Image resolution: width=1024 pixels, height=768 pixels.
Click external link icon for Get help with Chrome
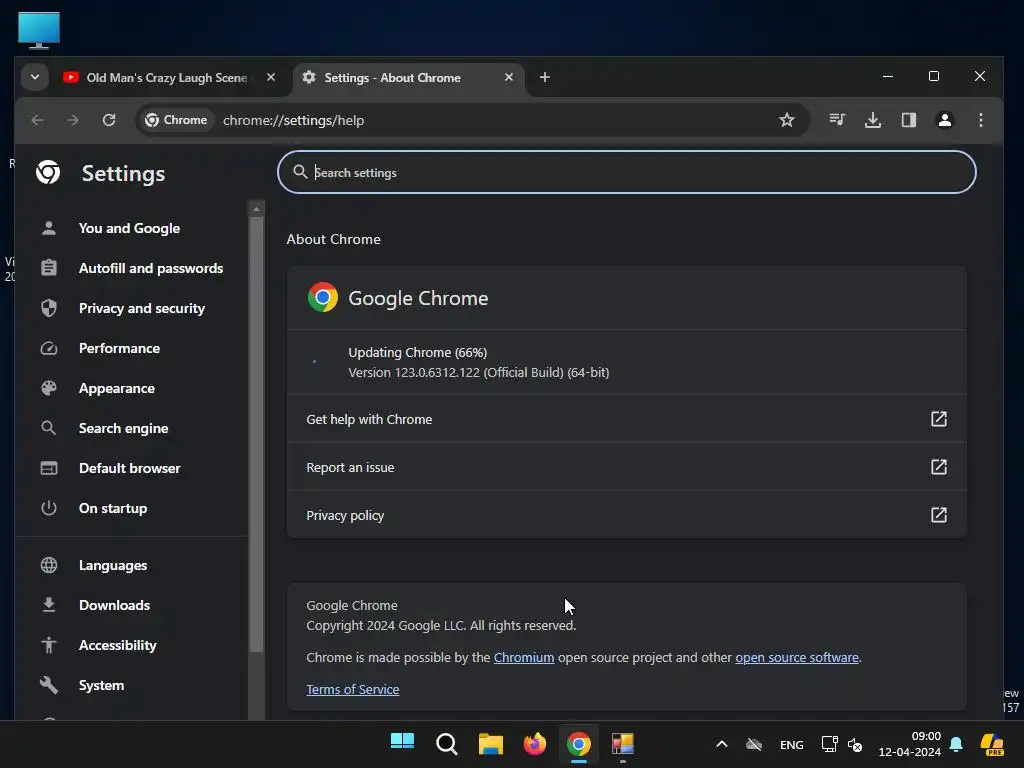pos(938,419)
